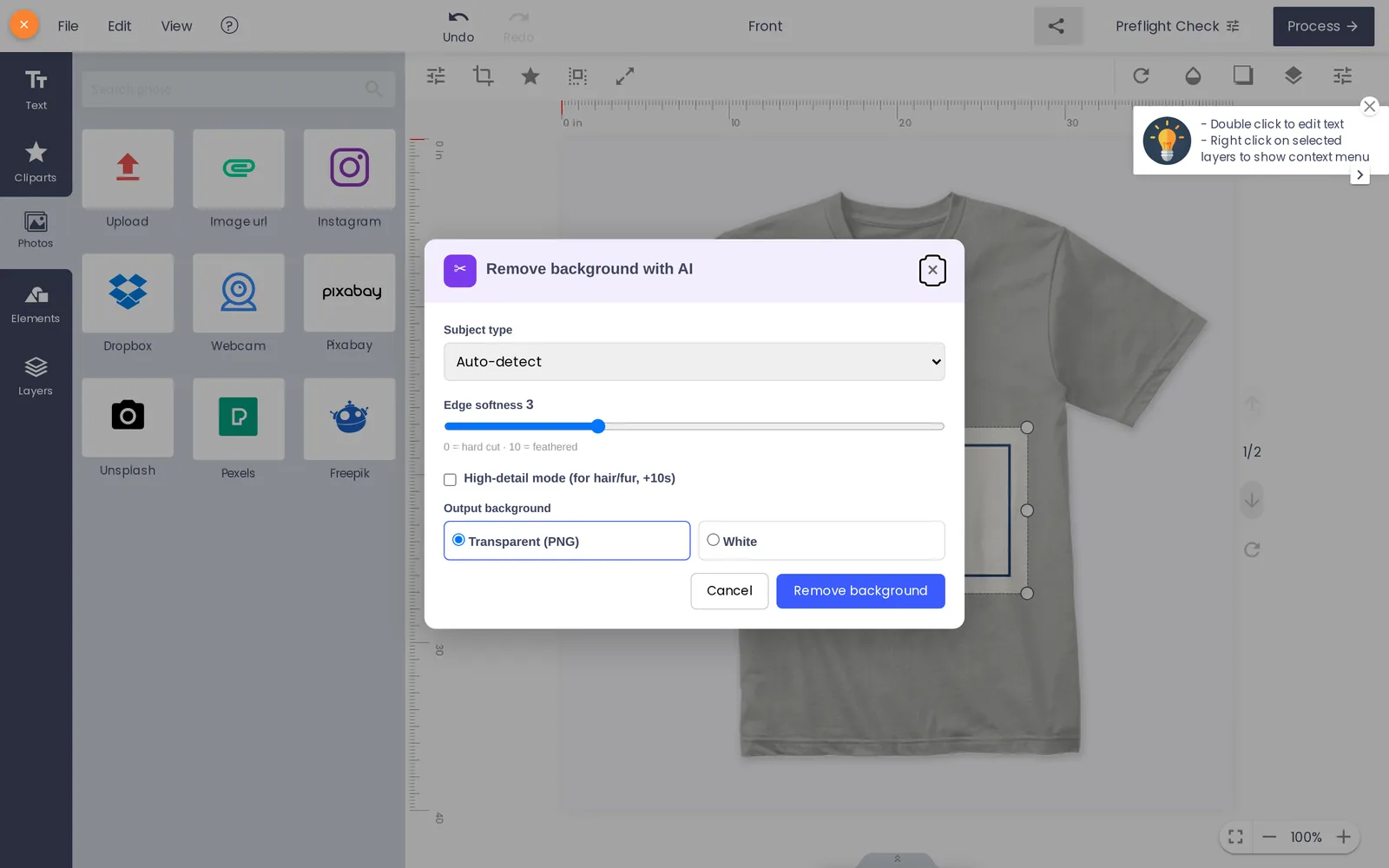Screen dimensions: 1389x868
Task: Click Cancel in the dialog
Action: [729, 591]
